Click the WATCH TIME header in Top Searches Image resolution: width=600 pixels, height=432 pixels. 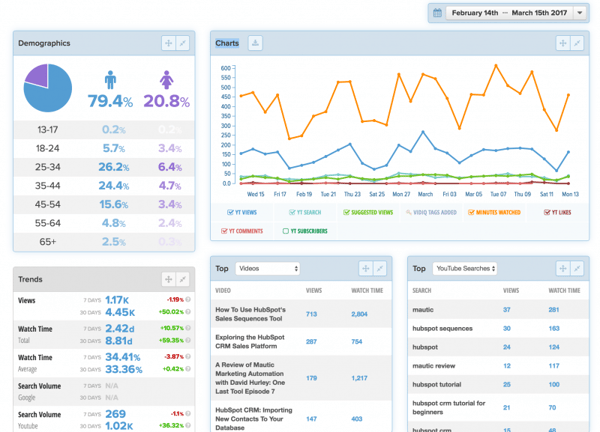click(564, 290)
